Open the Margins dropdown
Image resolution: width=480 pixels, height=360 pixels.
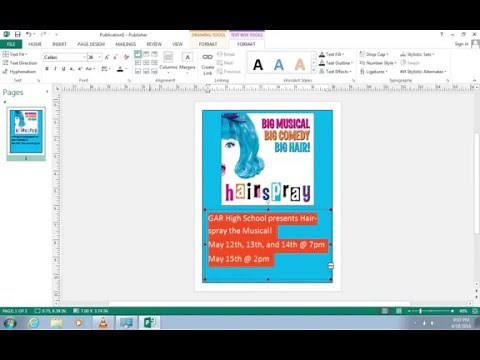(x=187, y=63)
